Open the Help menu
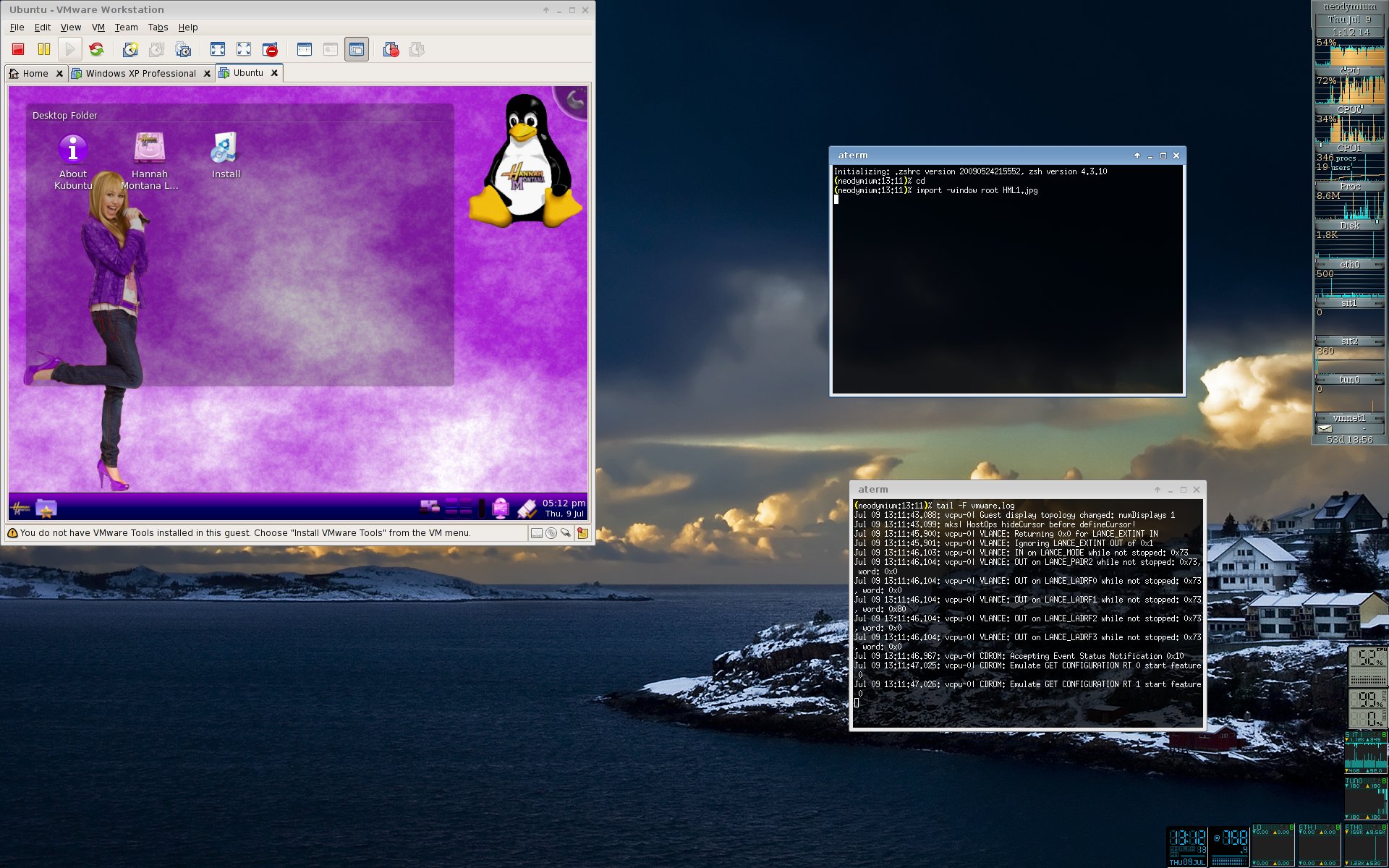 click(188, 27)
